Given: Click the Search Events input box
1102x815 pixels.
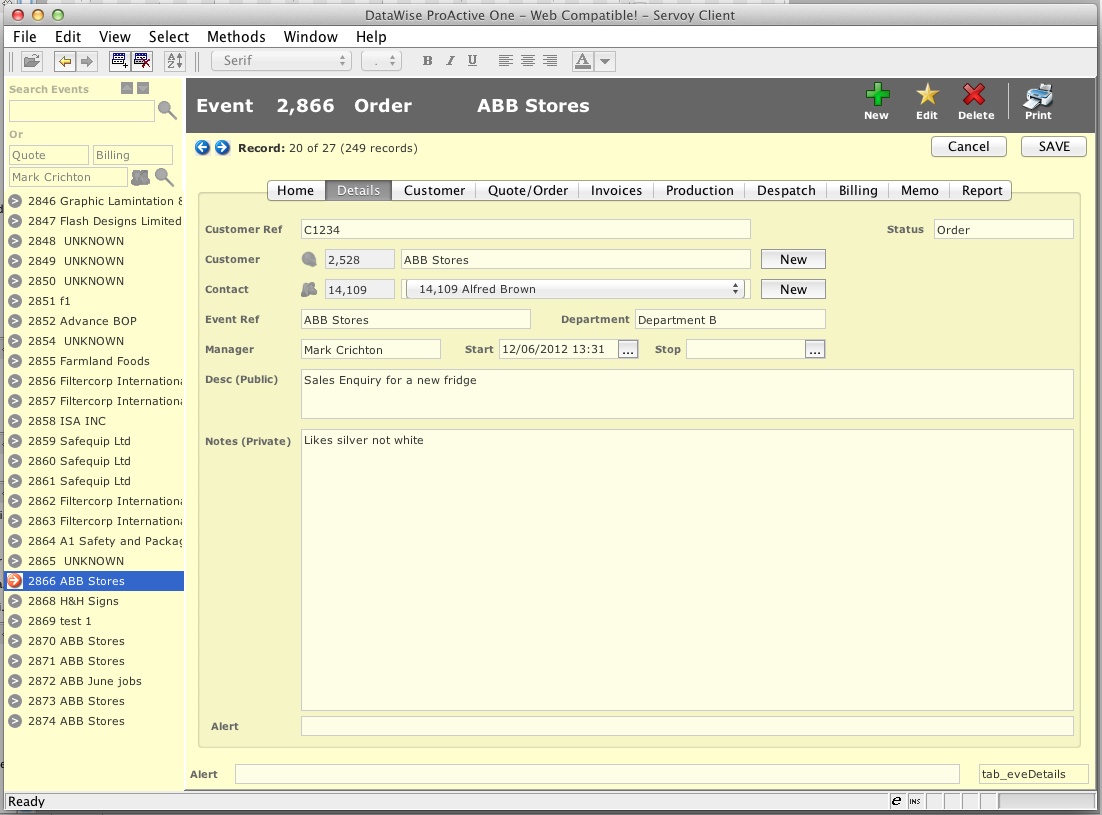Looking at the screenshot, I should click(x=82, y=110).
